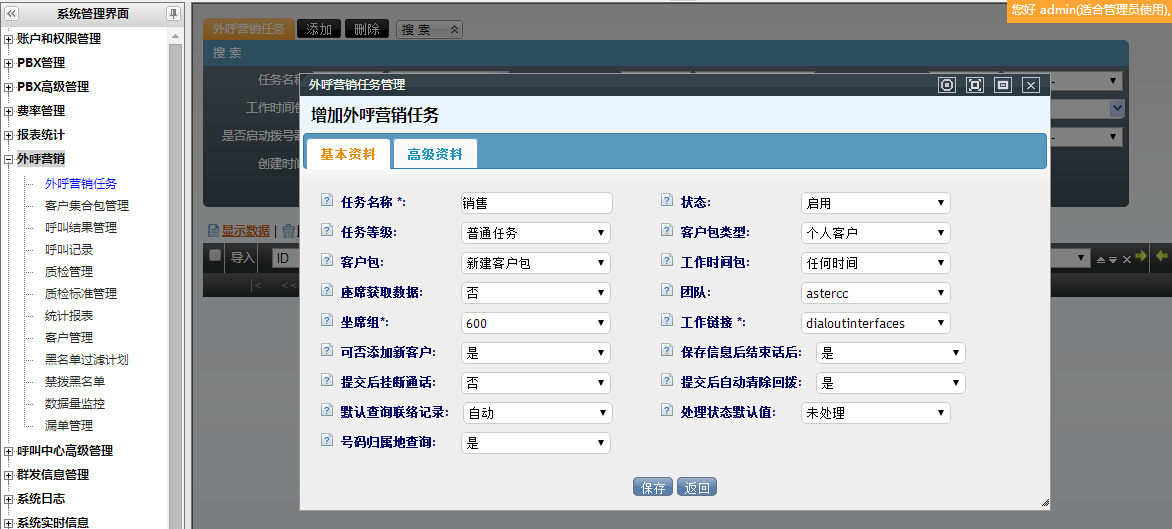Open the 任务等级 dropdown

[536, 233]
